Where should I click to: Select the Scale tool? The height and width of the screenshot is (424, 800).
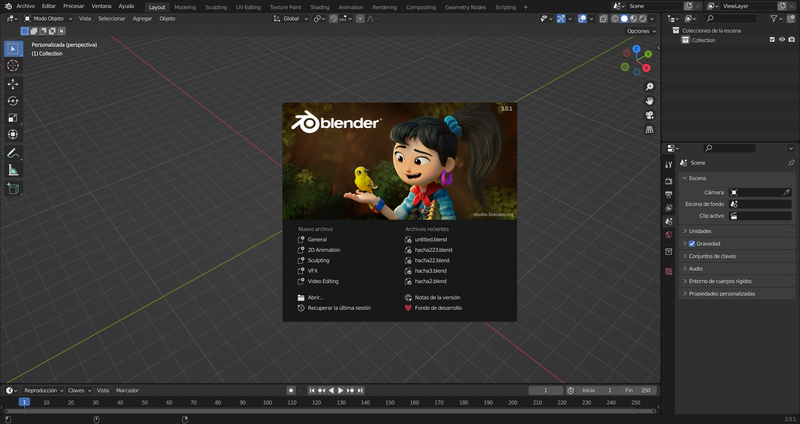(13, 118)
